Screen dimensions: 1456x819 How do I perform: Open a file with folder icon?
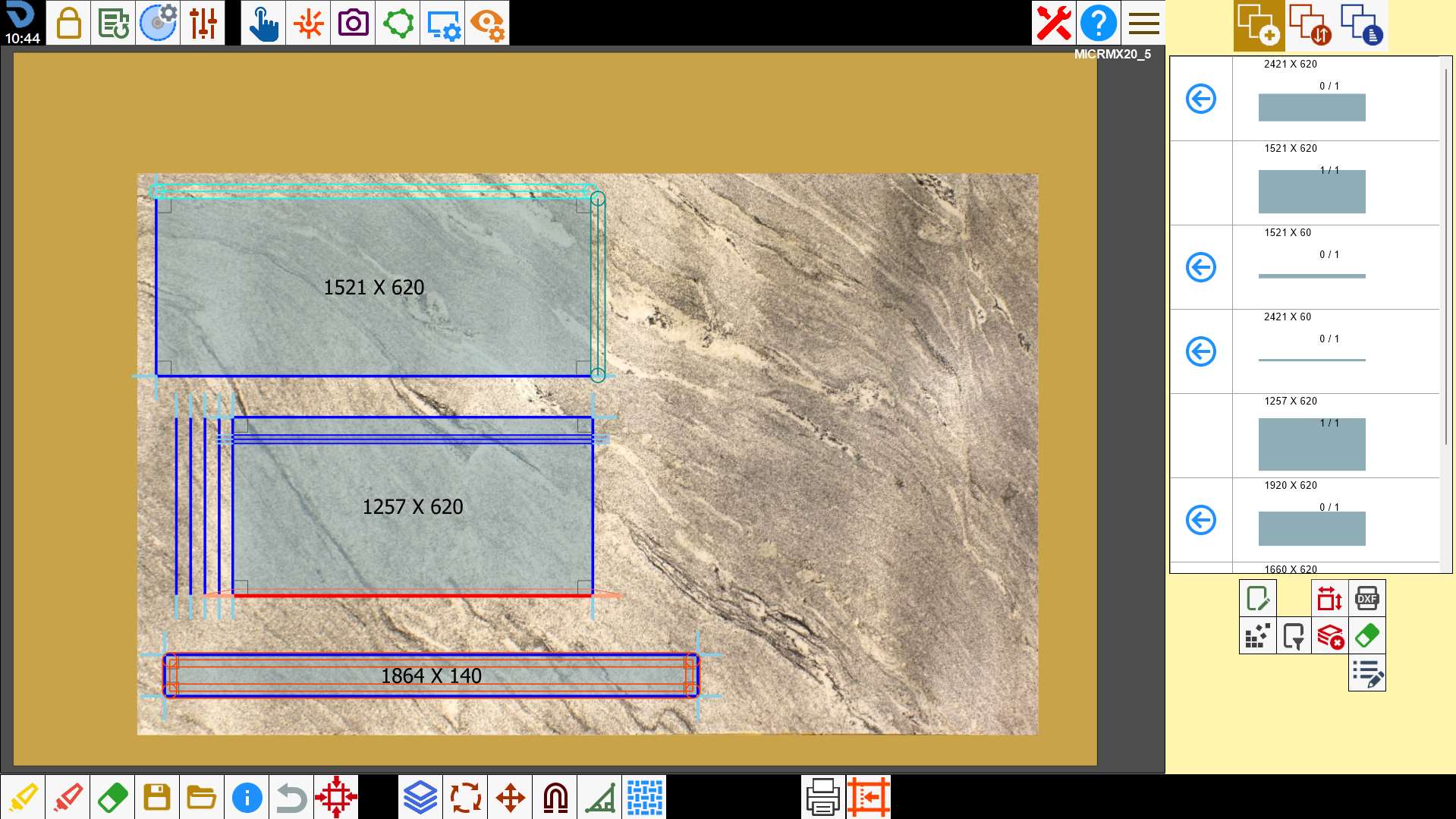click(x=202, y=797)
